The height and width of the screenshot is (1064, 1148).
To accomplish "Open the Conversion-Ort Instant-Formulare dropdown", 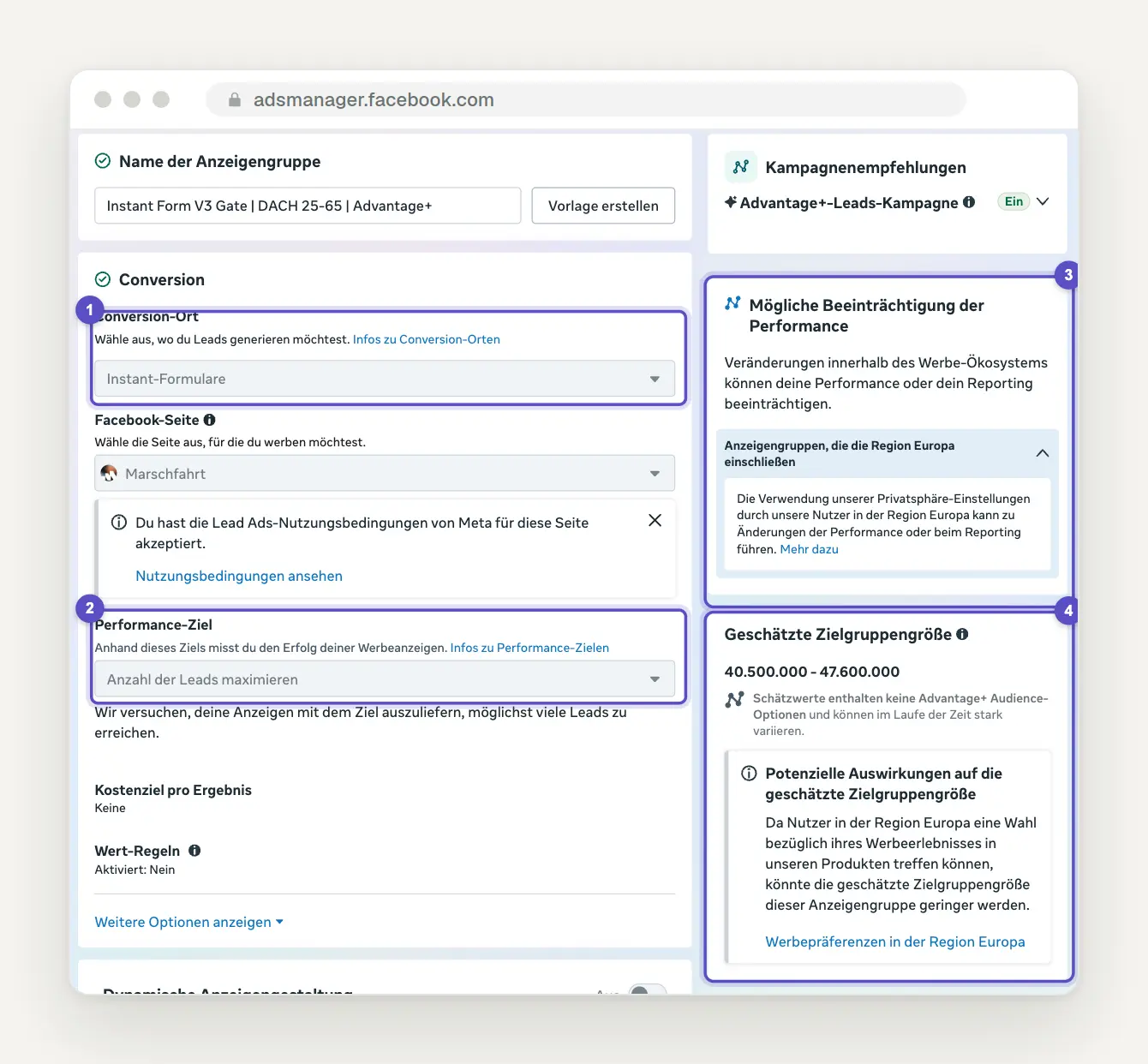I will [x=385, y=379].
